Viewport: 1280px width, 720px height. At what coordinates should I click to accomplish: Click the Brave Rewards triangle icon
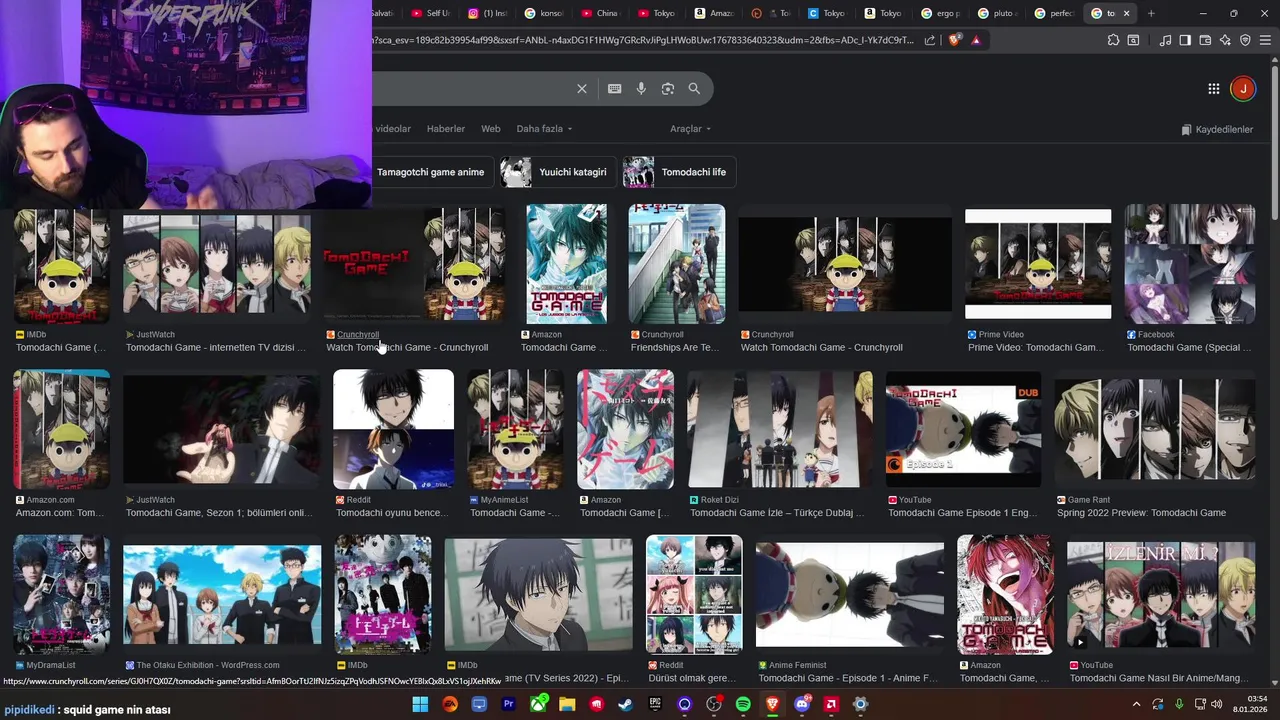pos(976,40)
